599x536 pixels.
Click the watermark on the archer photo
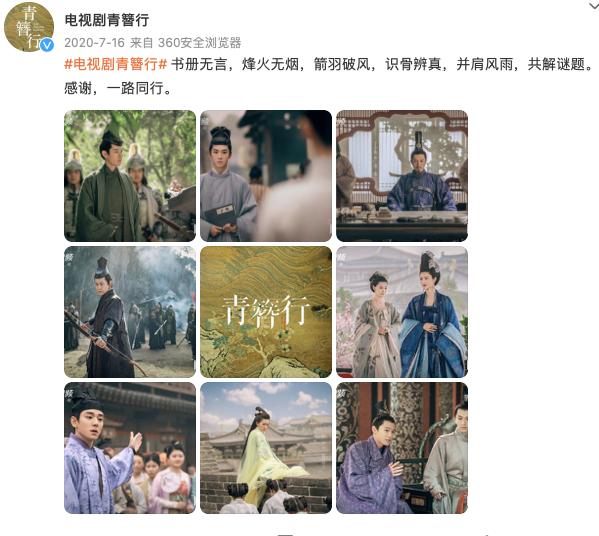69,257
